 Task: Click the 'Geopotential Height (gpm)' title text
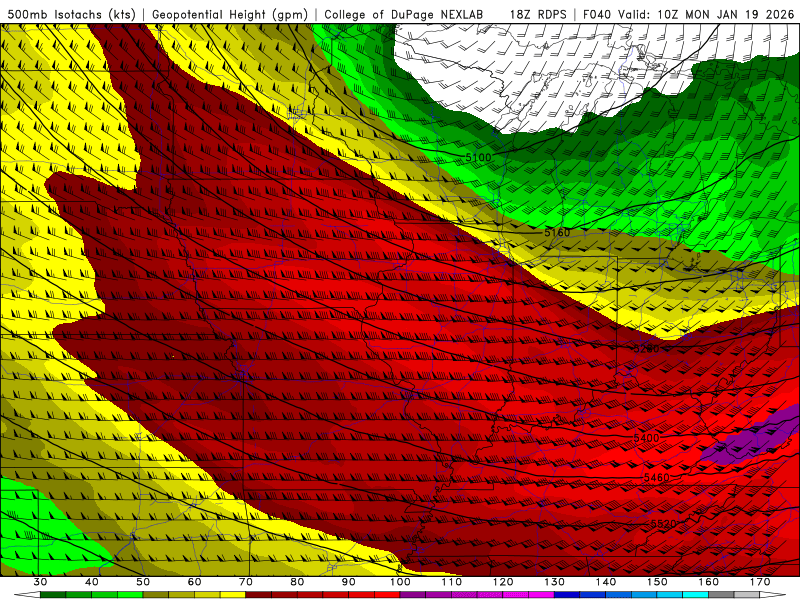230,14
